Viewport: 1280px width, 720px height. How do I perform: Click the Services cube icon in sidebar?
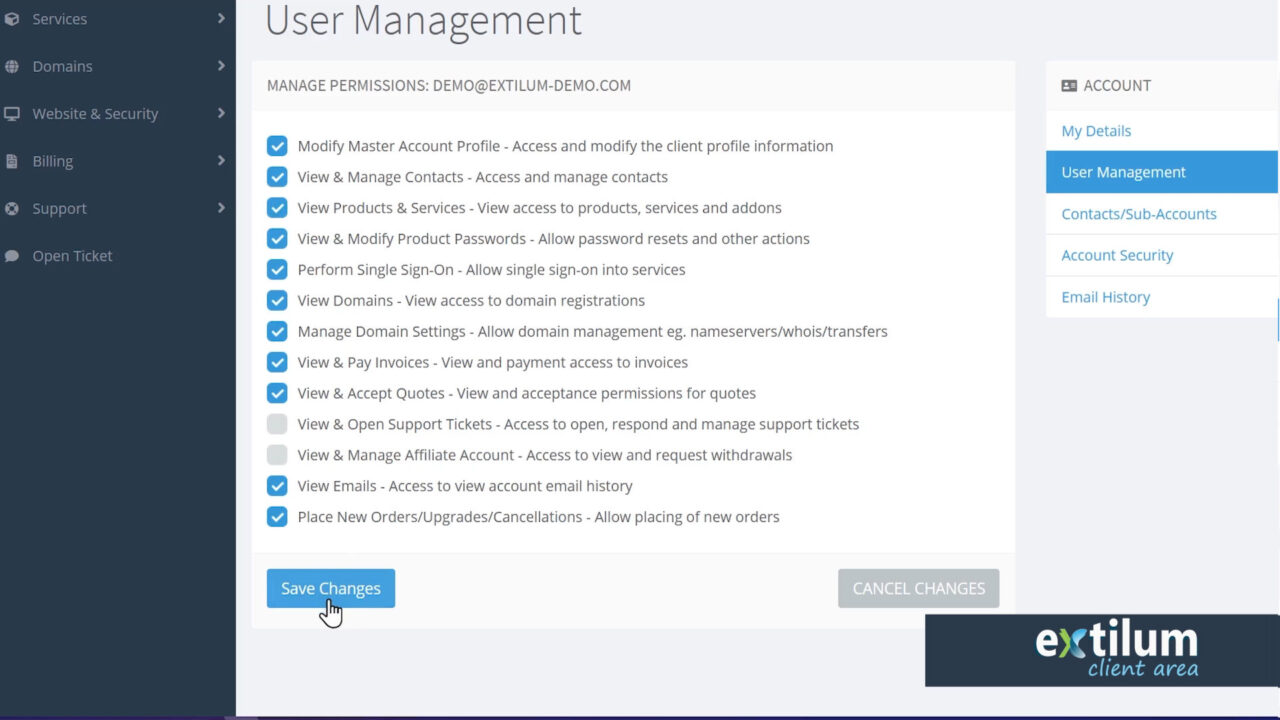(x=13, y=18)
